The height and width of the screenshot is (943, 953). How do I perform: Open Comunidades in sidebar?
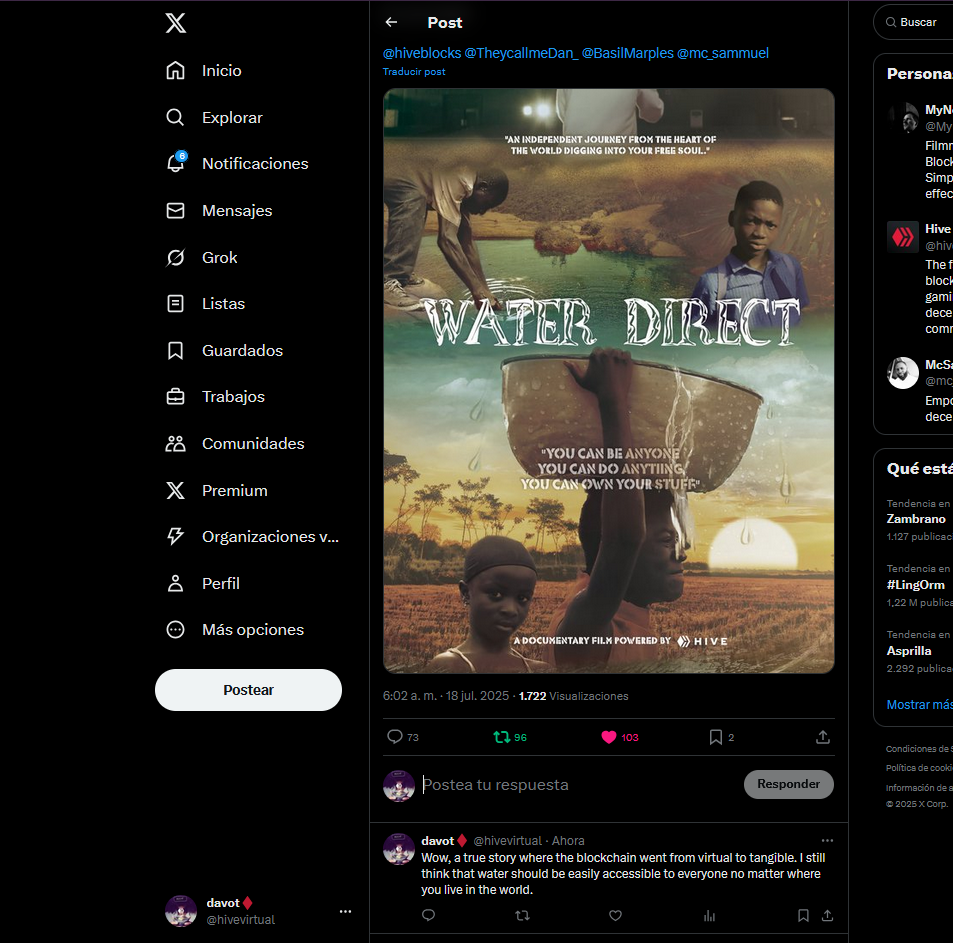[235, 444]
